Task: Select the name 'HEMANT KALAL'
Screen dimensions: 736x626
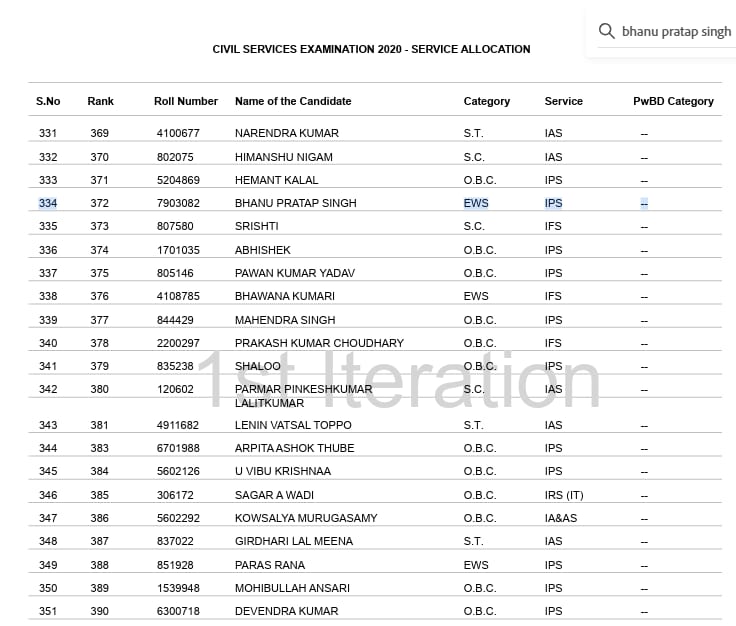Action: 276,180
